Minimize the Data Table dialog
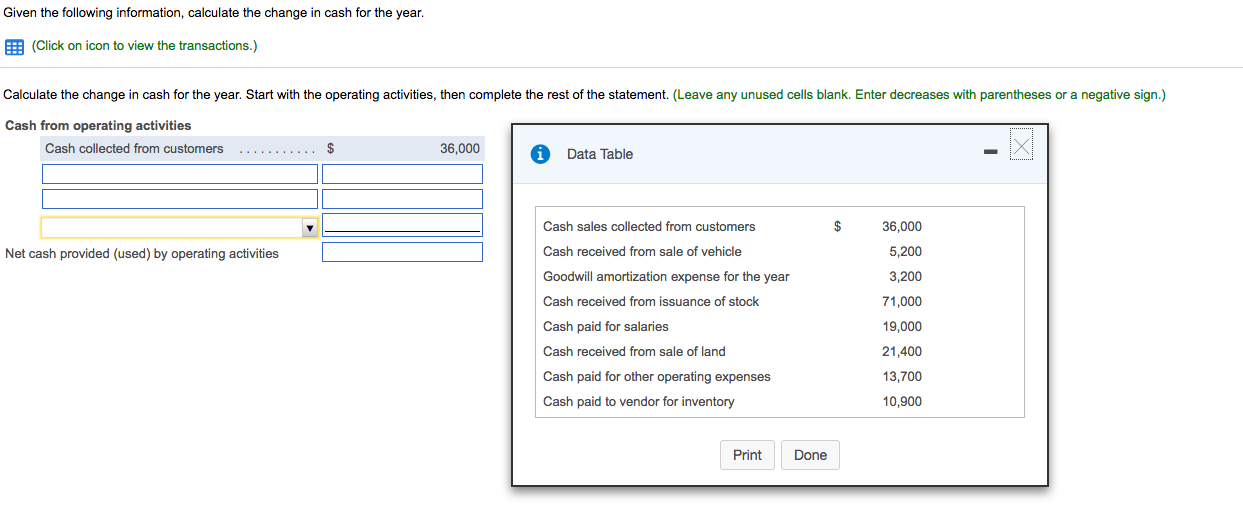Screen dimensions: 1243x529 (989, 153)
